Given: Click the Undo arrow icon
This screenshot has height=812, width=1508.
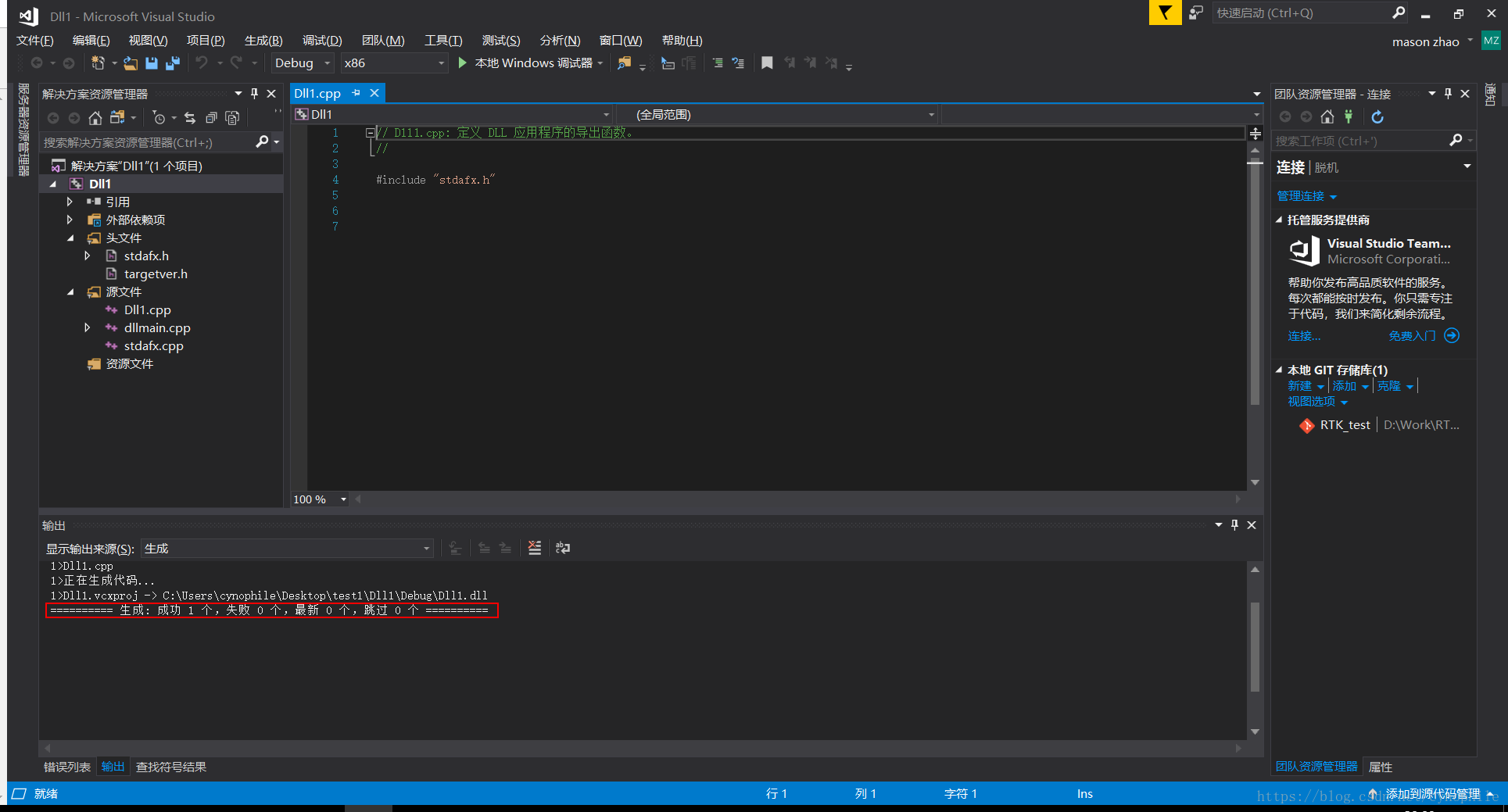Looking at the screenshot, I should 202,63.
